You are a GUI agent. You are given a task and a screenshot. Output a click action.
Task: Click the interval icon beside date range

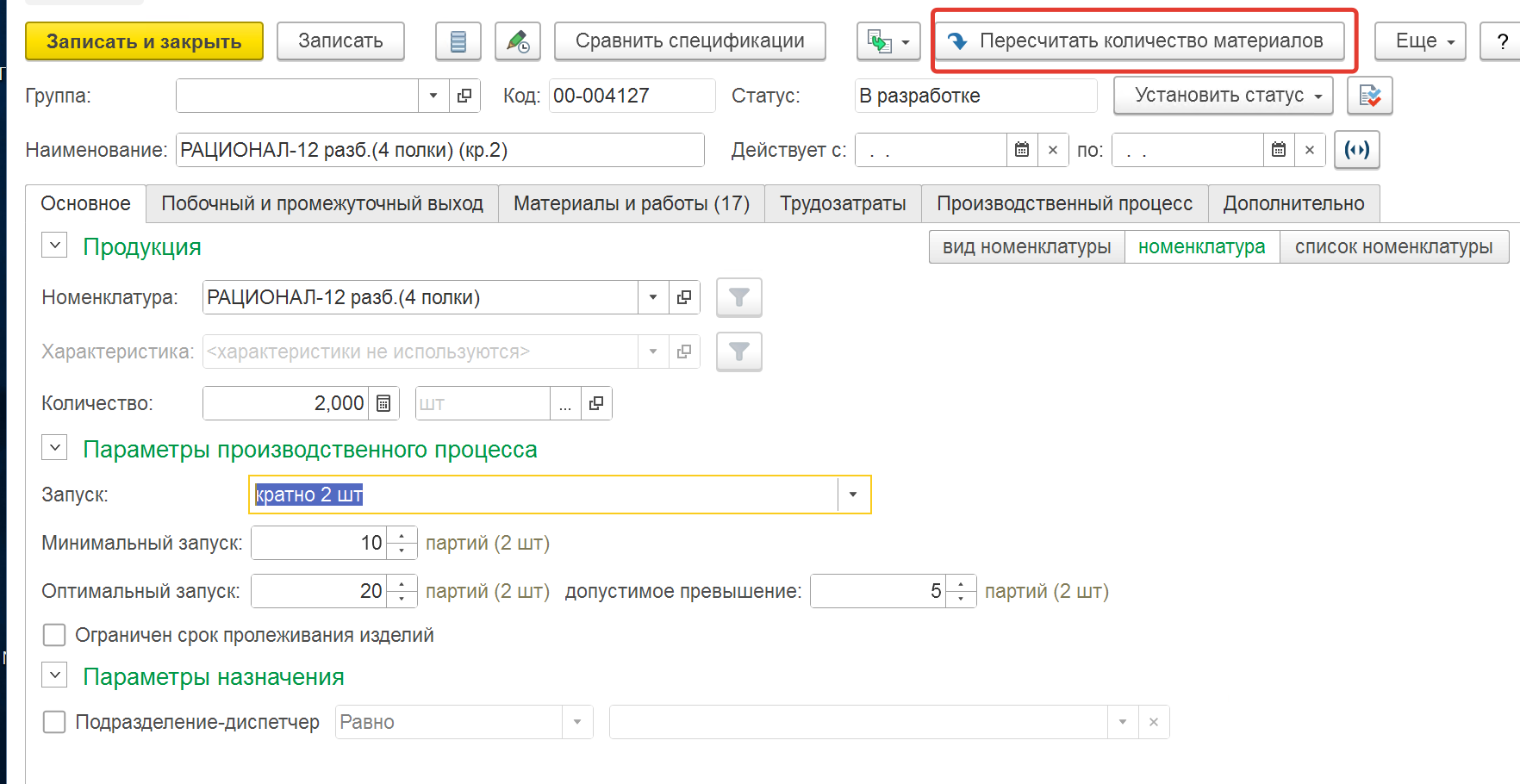[1356, 150]
